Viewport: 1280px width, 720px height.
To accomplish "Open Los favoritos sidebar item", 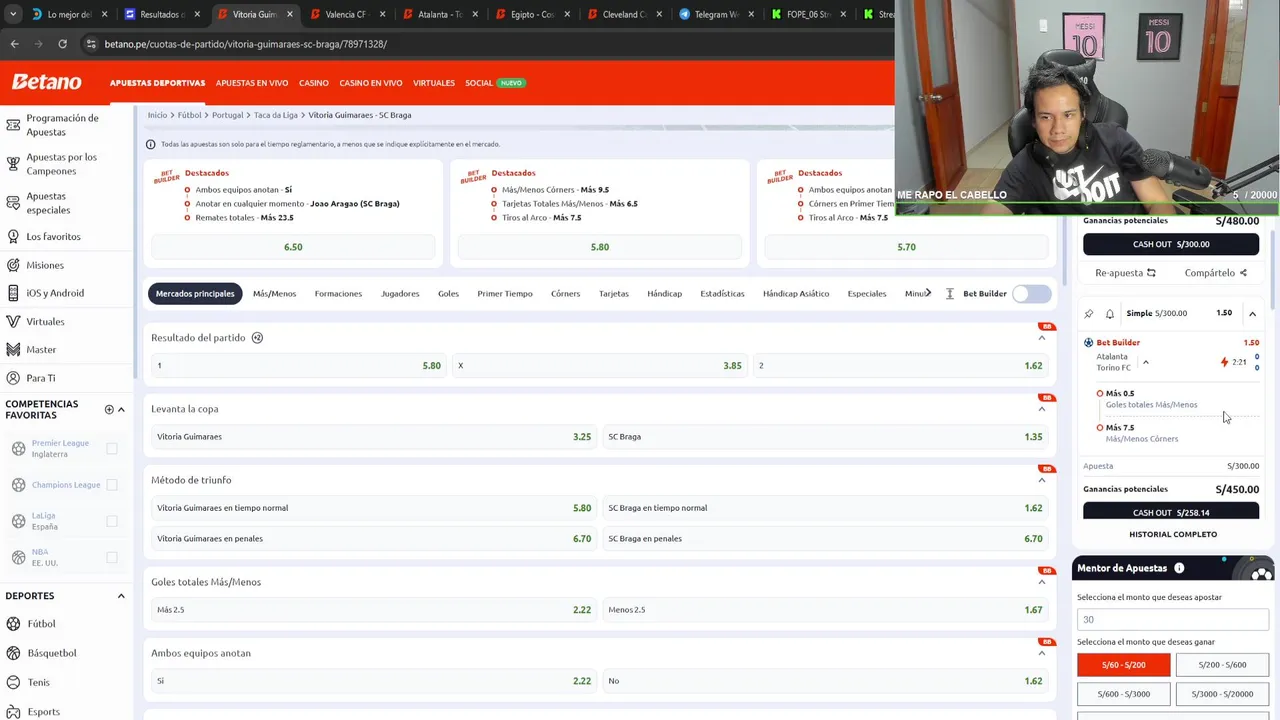I will [53, 237].
